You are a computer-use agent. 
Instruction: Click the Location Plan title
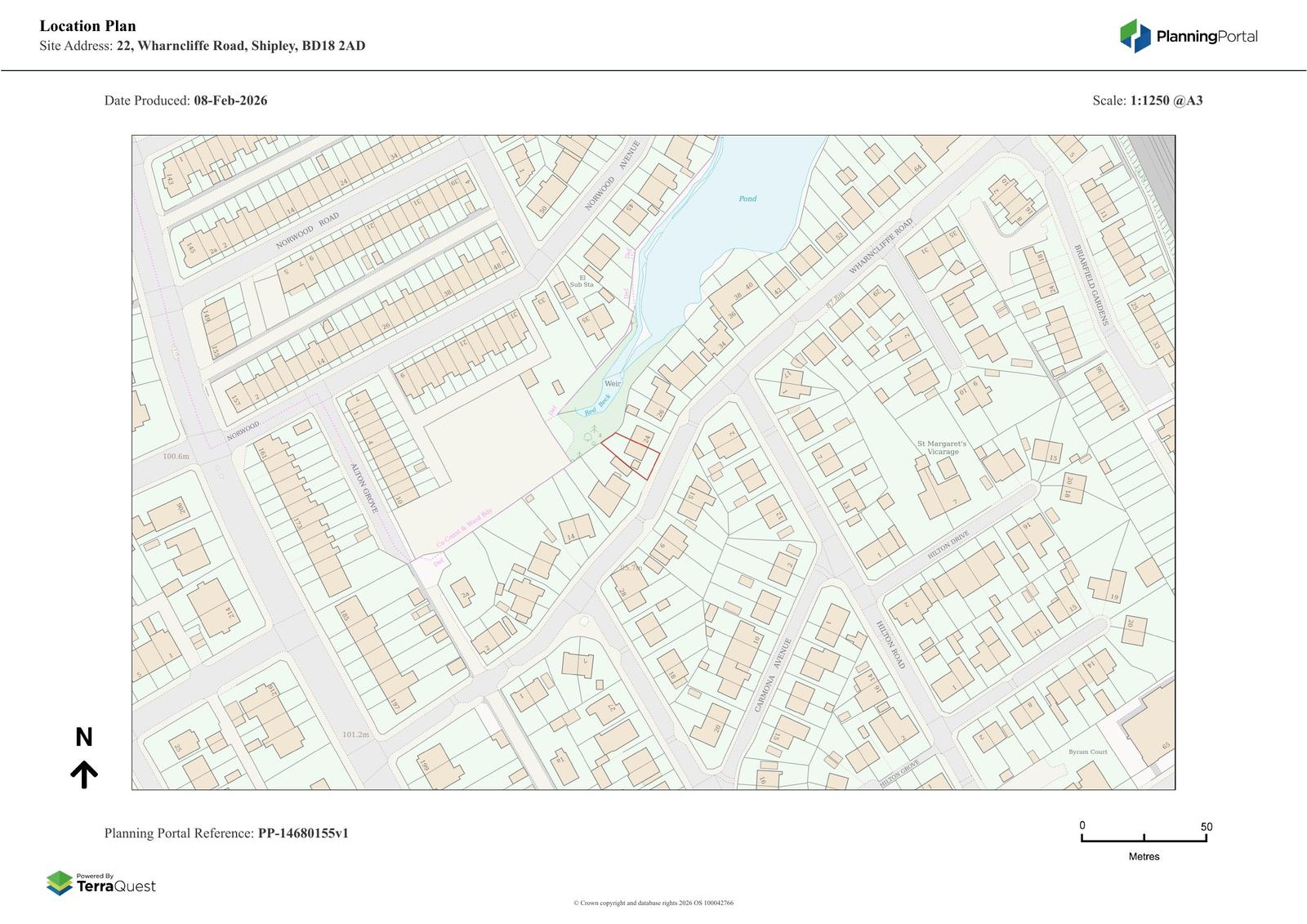88,26
